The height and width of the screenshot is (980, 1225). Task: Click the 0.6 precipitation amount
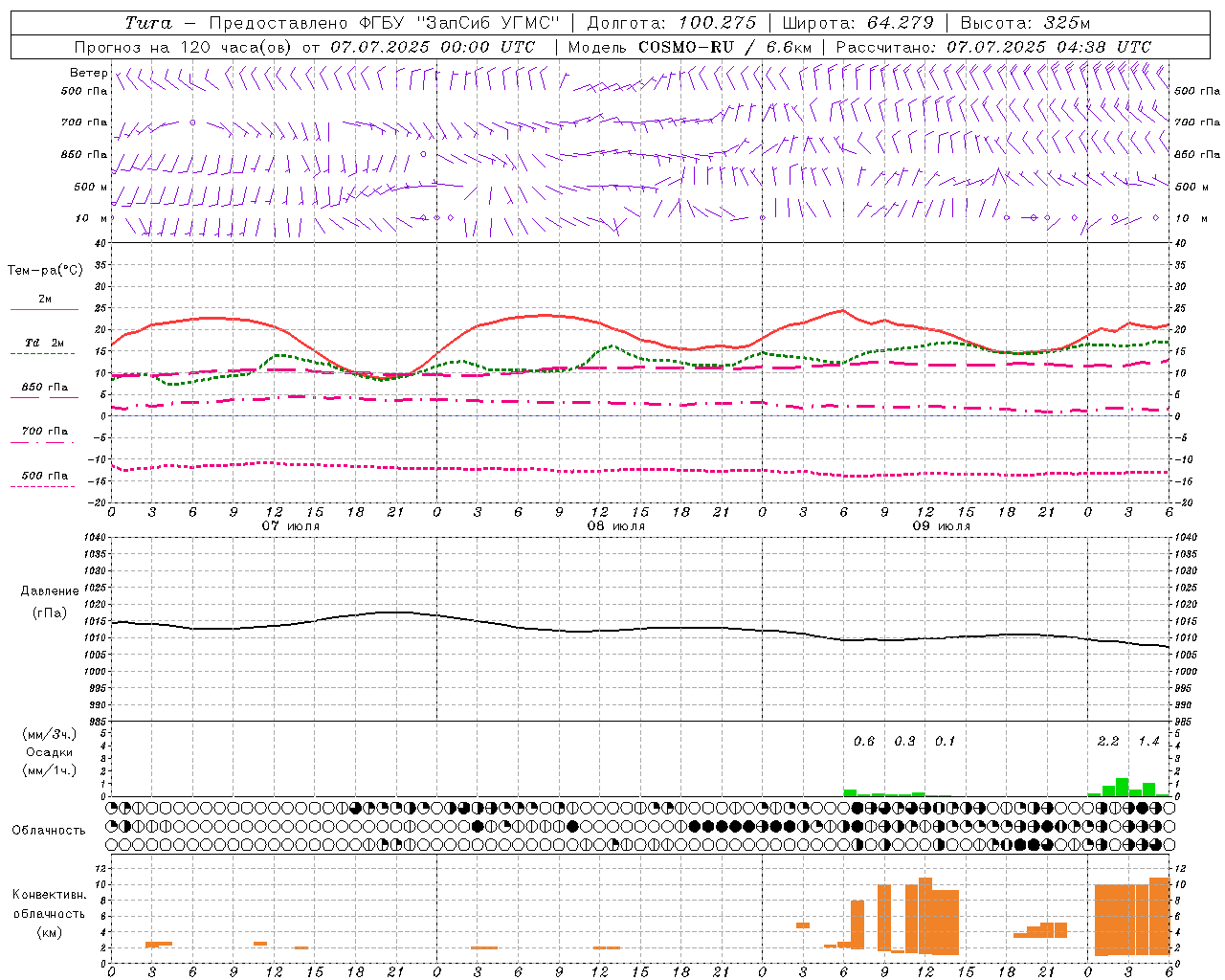click(864, 742)
